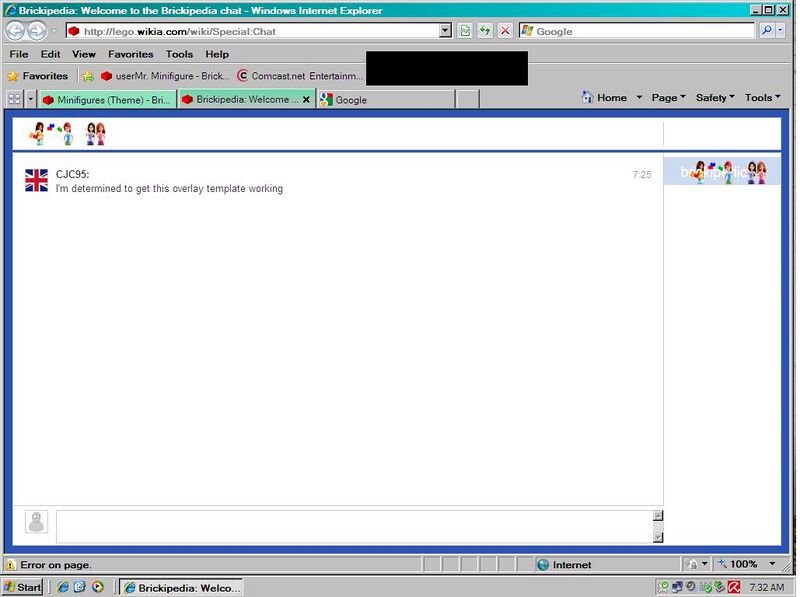The width and height of the screenshot is (800, 597).
Task: Click the stop loading icon
Action: 505,31
